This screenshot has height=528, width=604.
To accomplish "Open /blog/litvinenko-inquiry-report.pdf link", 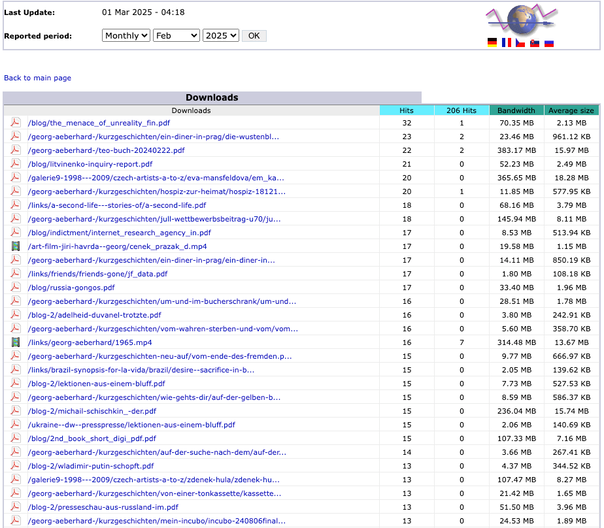I will 90,164.
